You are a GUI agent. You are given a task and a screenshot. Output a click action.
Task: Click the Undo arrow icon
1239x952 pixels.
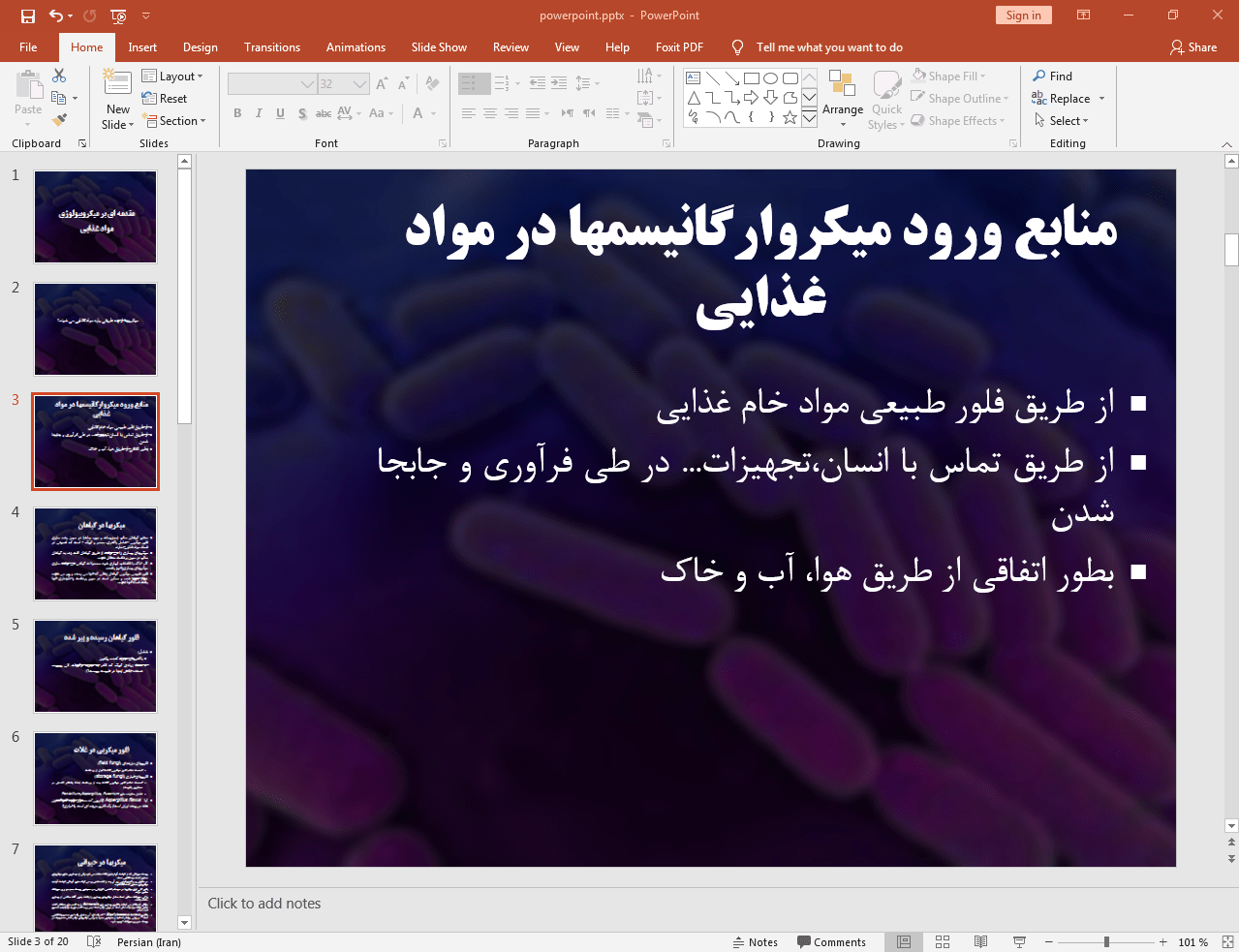click(x=56, y=15)
